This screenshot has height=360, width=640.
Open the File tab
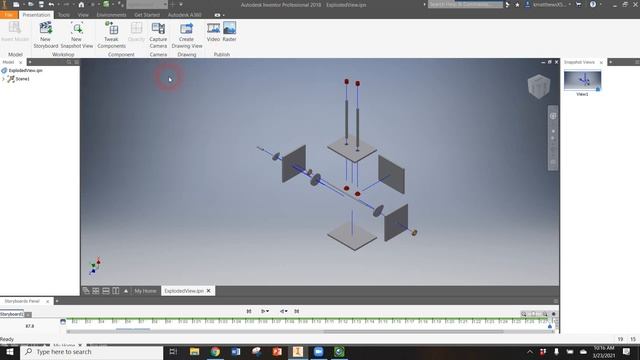coord(9,15)
